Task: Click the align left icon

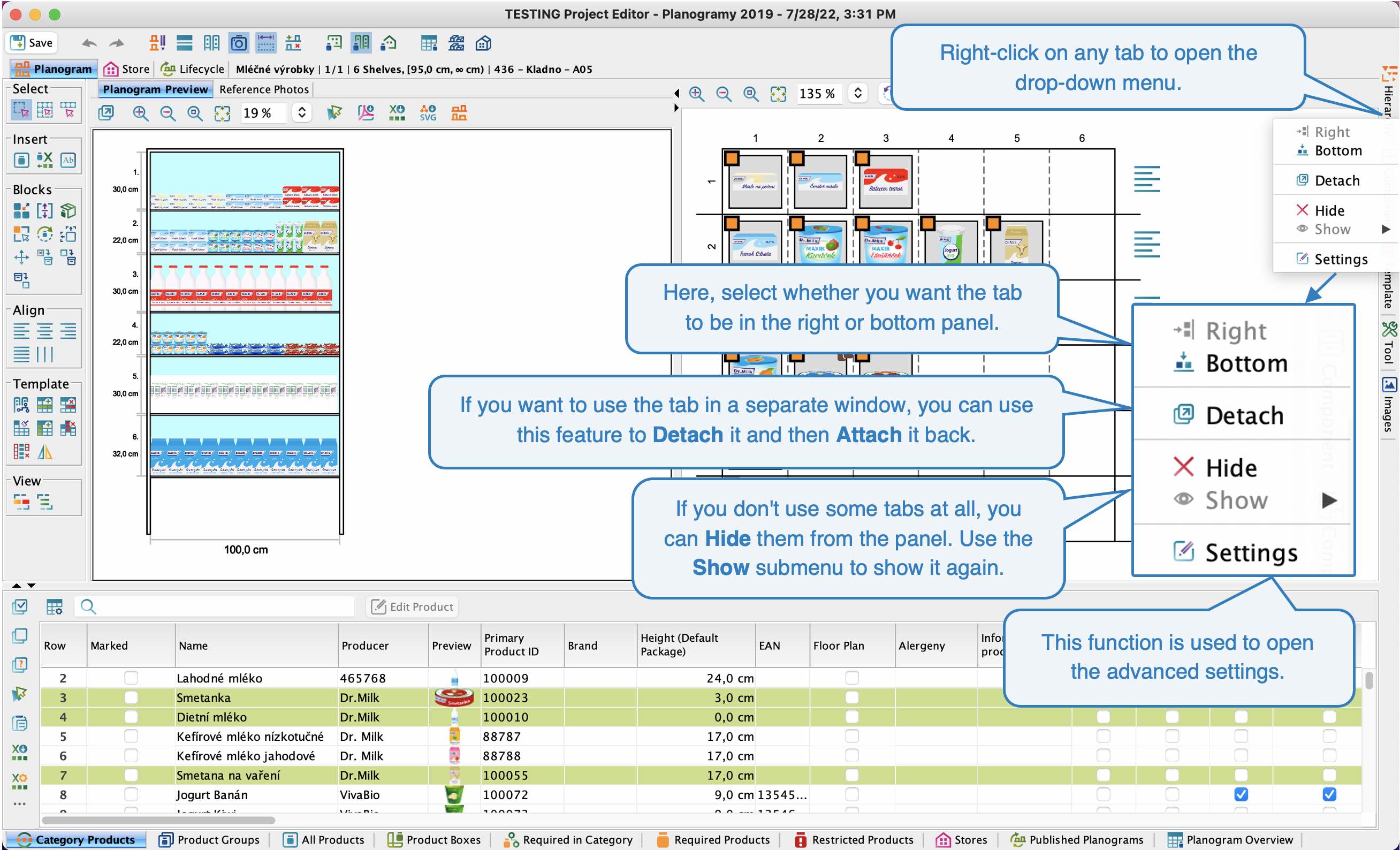Action: pyautogui.click(x=21, y=331)
